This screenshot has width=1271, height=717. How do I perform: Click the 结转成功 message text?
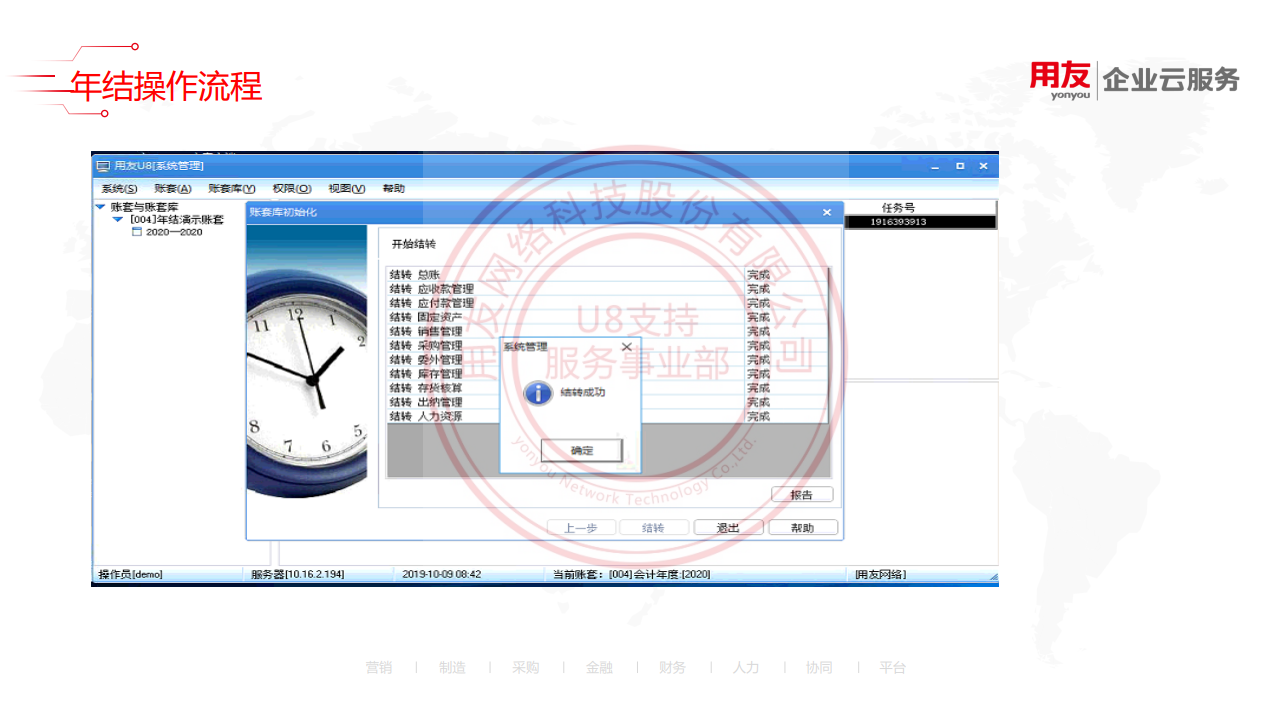coord(582,392)
